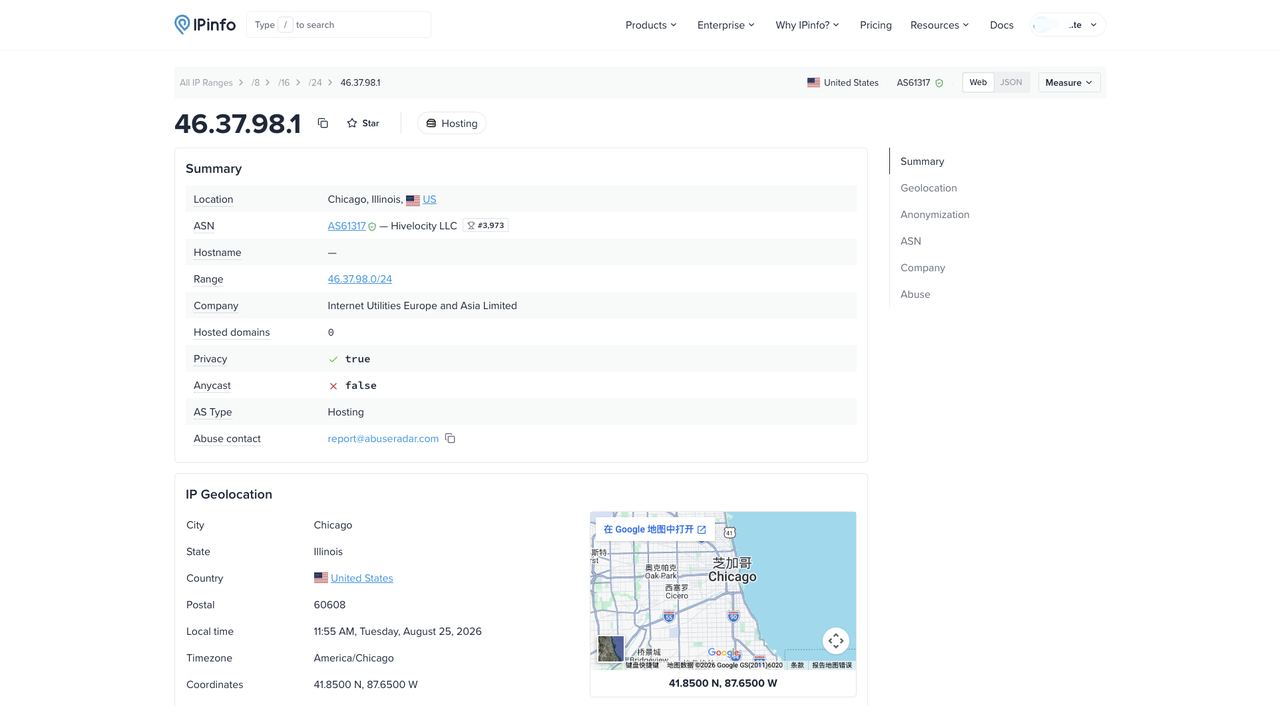Jump to Abuse section in sidebar

(x=915, y=294)
